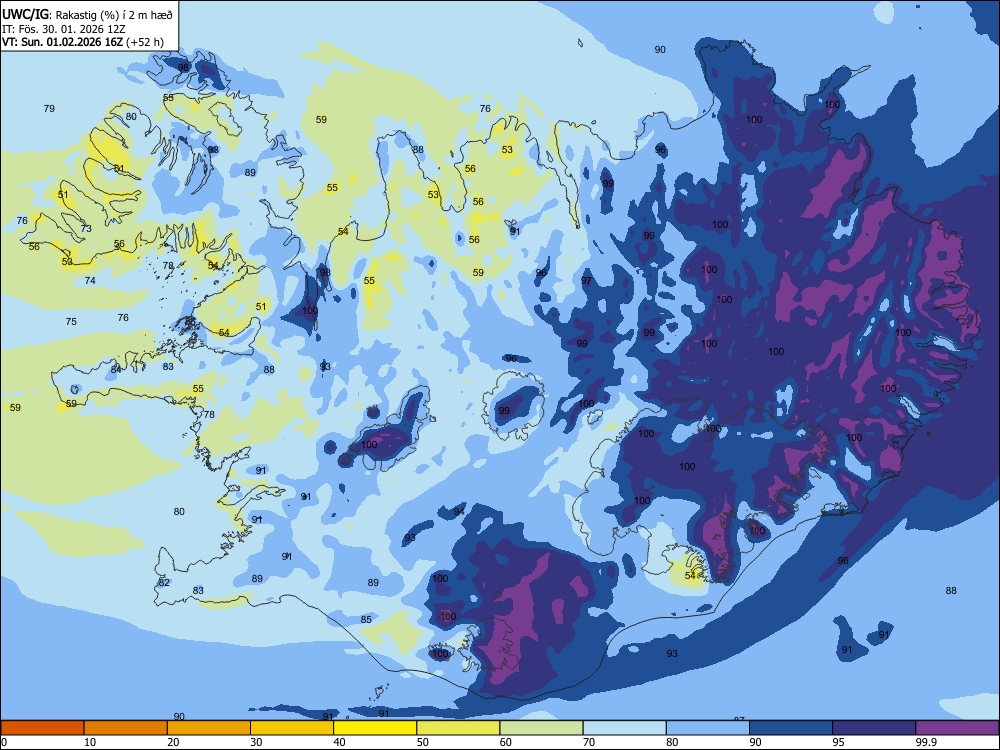Click the title 'UWC/IG: Rakastig (%) í 2 m hæð'
Viewport: 1000px width, 750px height.
tap(87, 14)
